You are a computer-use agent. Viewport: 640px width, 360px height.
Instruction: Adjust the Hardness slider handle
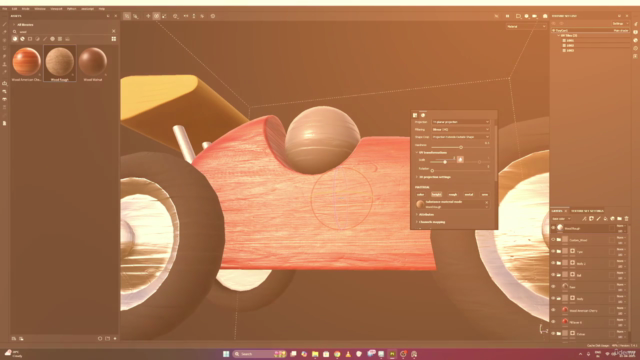tap(461, 147)
